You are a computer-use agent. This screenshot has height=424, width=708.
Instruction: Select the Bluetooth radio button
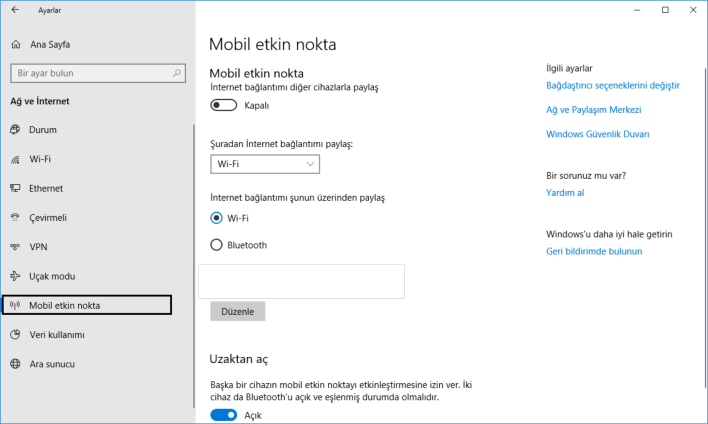[x=216, y=245]
